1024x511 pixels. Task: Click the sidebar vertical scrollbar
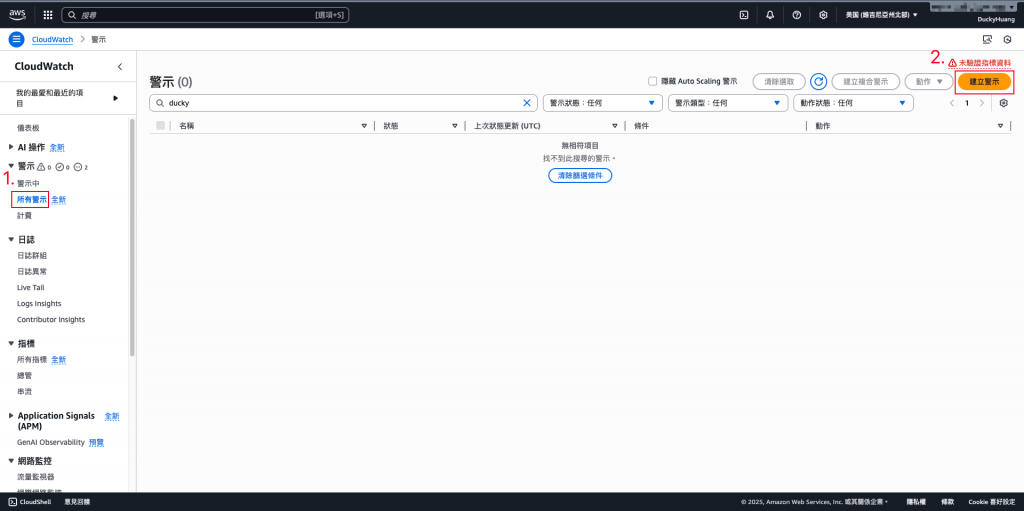tap(132, 237)
